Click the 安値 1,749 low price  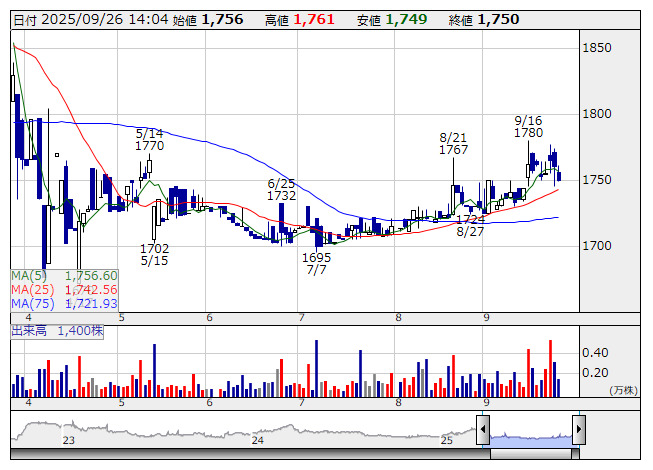(x=392, y=20)
